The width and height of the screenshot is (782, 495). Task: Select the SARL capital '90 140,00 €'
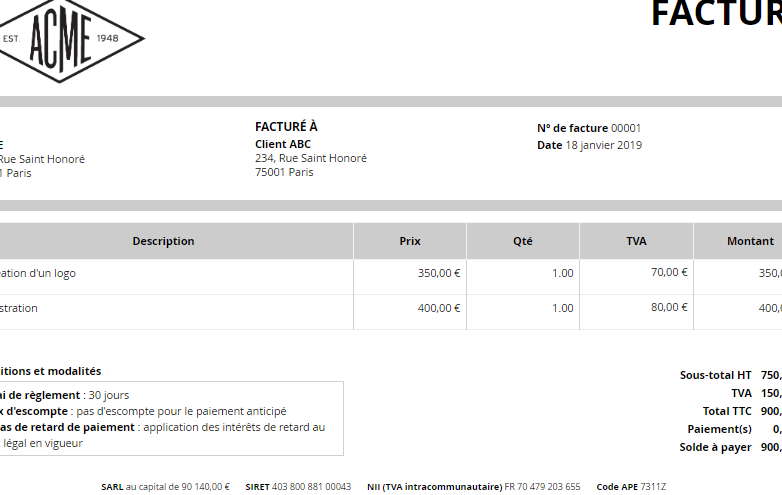tap(205, 487)
